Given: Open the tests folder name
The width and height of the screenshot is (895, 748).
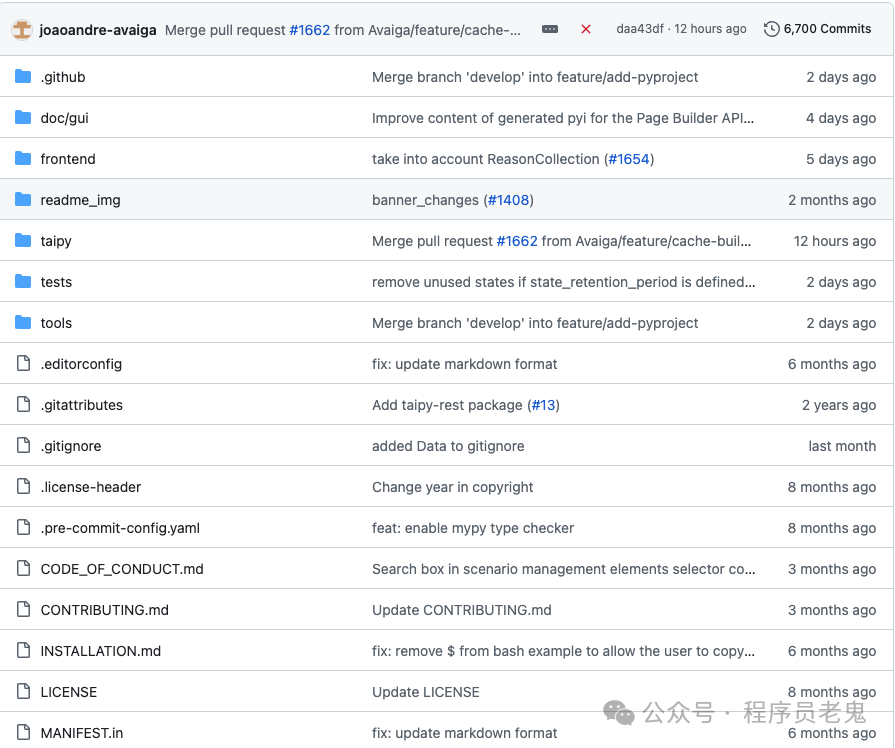Looking at the screenshot, I should [56, 282].
